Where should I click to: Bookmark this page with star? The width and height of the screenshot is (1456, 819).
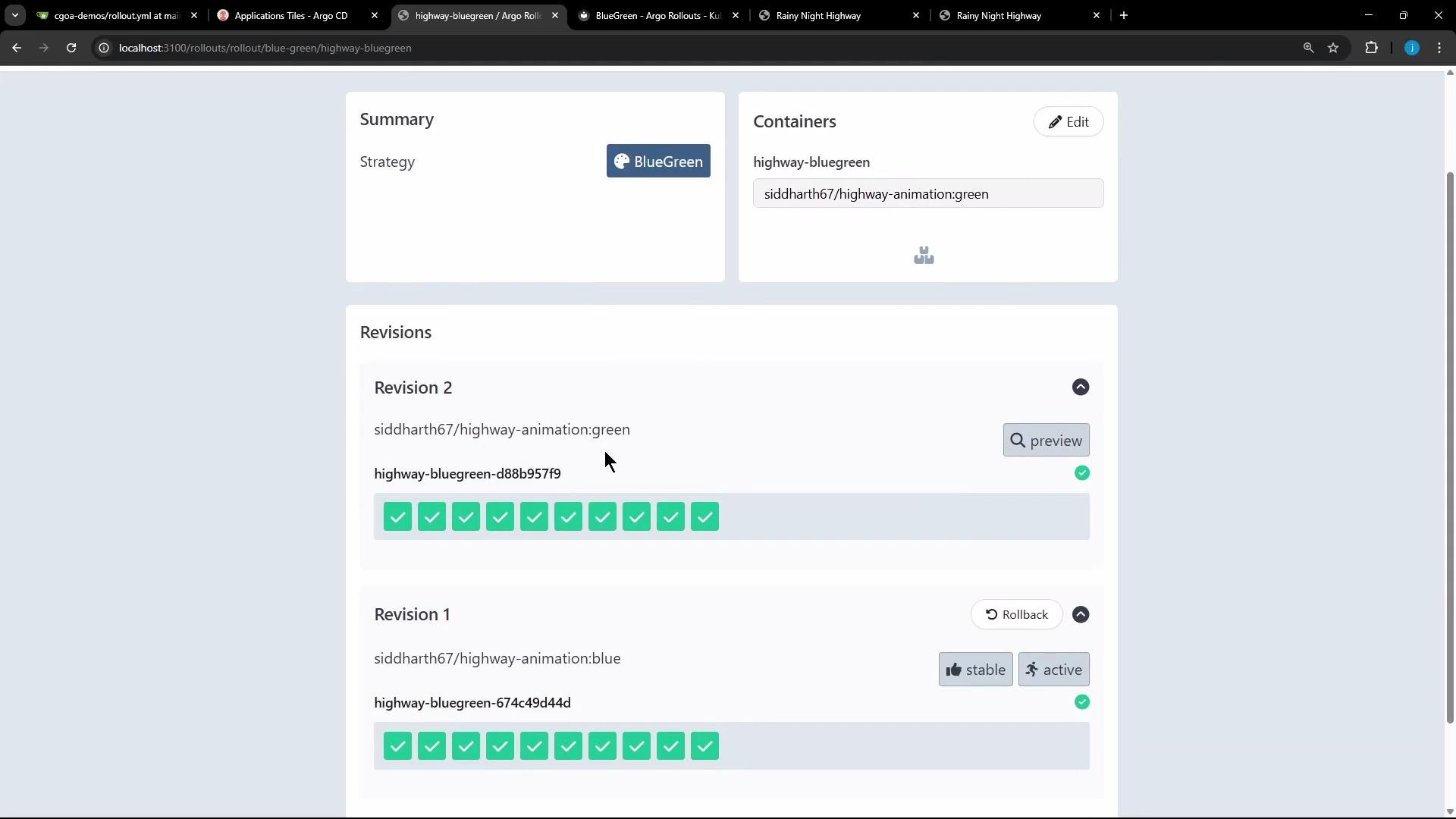(1333, 48)
